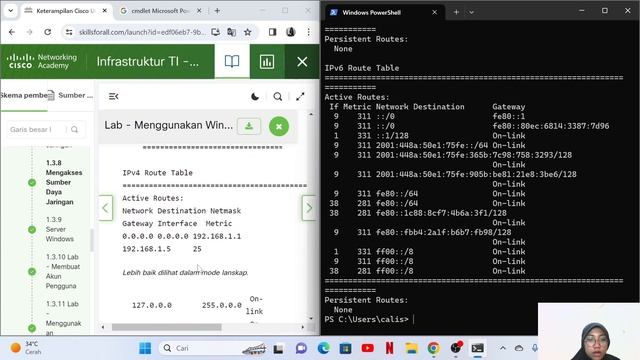Image resolution: width=640 pixels, height=360 pixels.
Task: Click the horizontal scrollbar in lab content
Action: [x=167, y=327]
